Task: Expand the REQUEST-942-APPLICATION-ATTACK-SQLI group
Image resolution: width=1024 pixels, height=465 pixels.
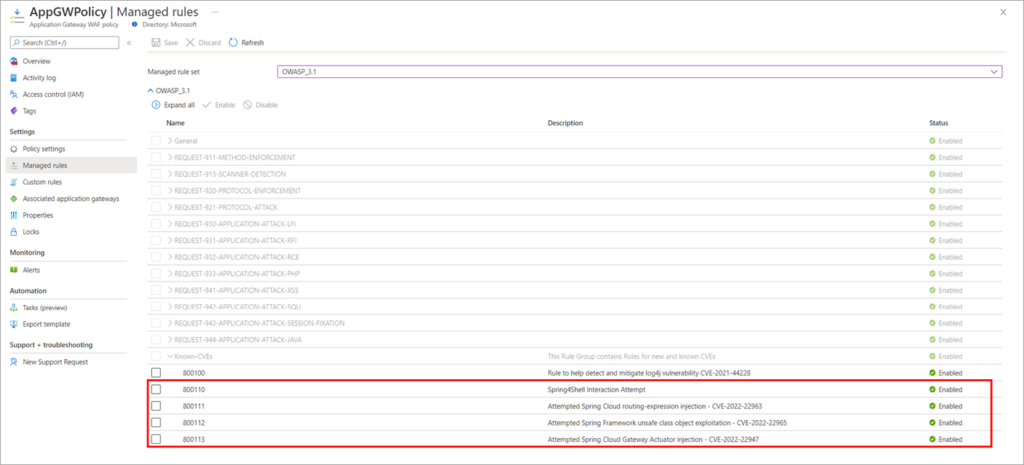Action: coord(170,307)
